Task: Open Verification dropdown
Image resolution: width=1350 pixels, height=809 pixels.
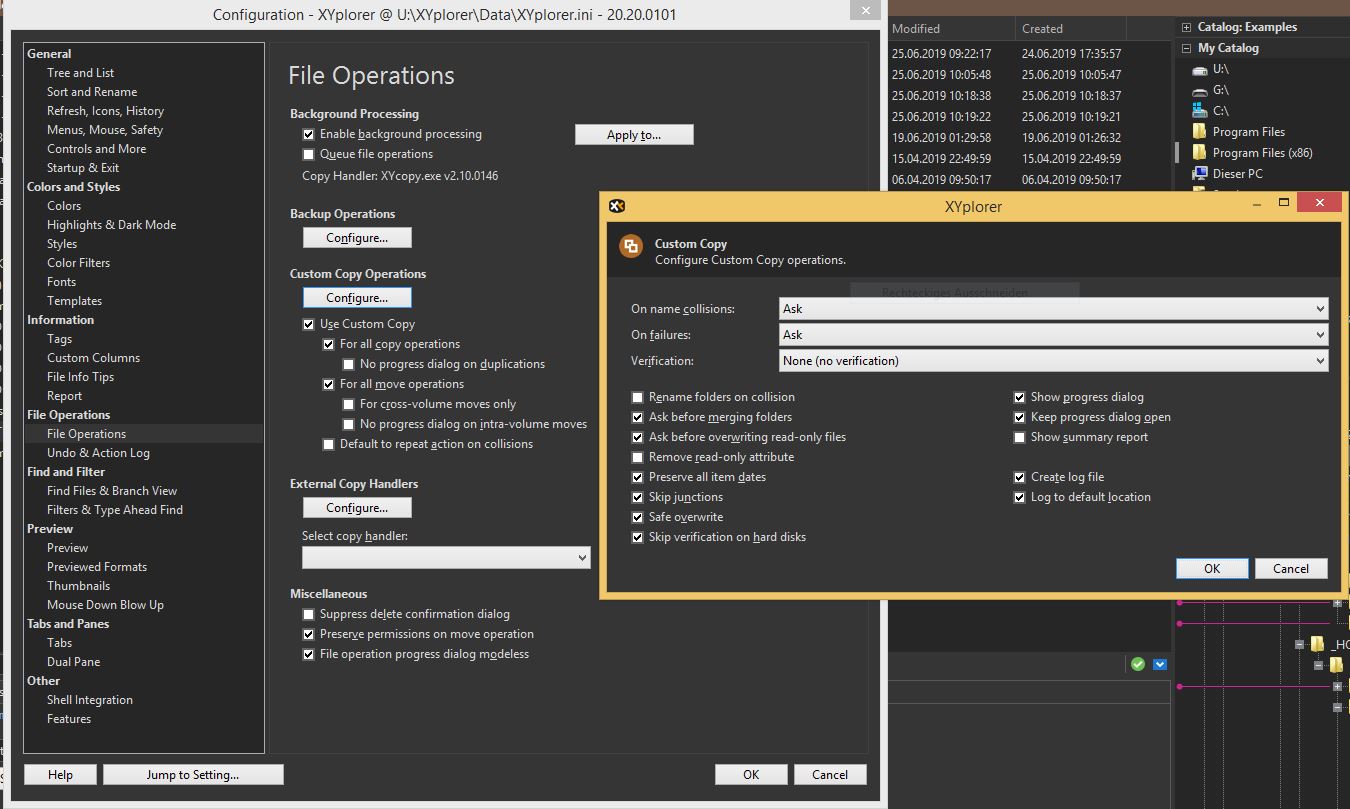Action: coord(1054,361)
